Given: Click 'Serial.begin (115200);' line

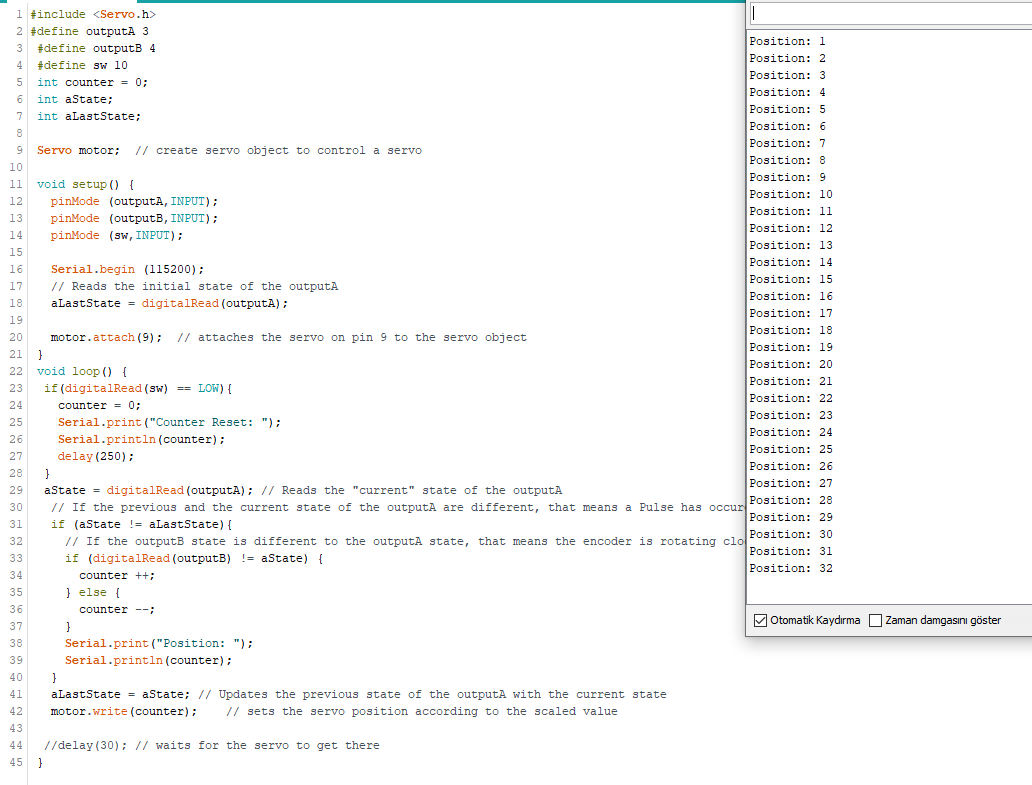Looking at the screenshot, I should pyautogui.click(x=128, y=270).
